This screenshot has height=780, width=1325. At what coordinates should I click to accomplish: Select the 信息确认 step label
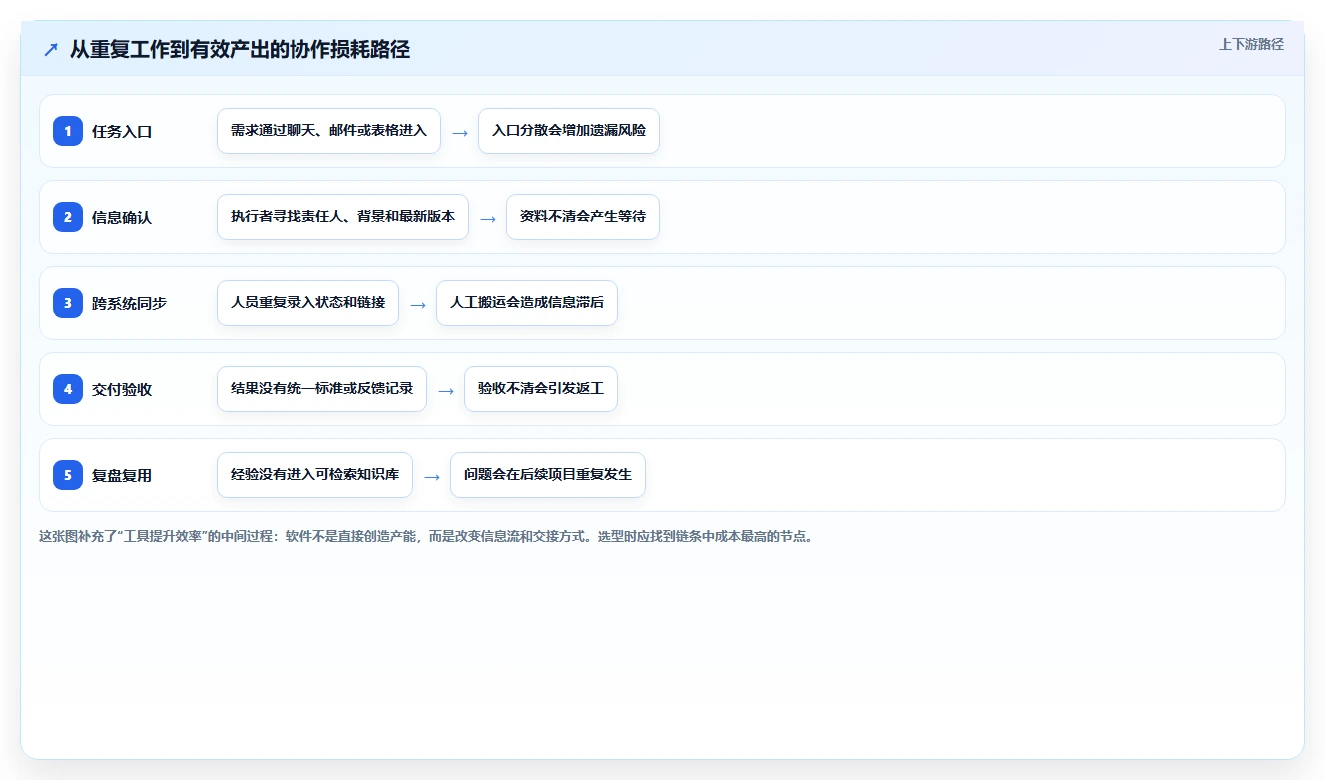point(122,217)
